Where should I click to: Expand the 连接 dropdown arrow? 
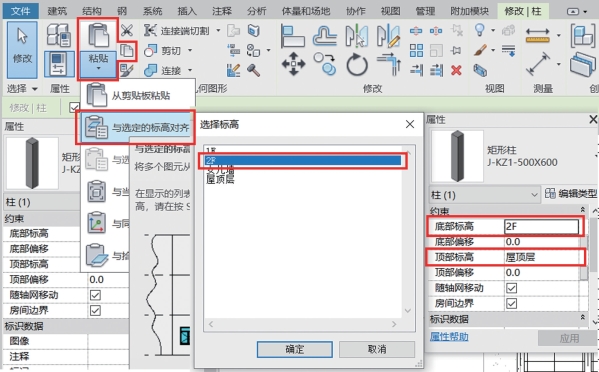pos(189,70)
